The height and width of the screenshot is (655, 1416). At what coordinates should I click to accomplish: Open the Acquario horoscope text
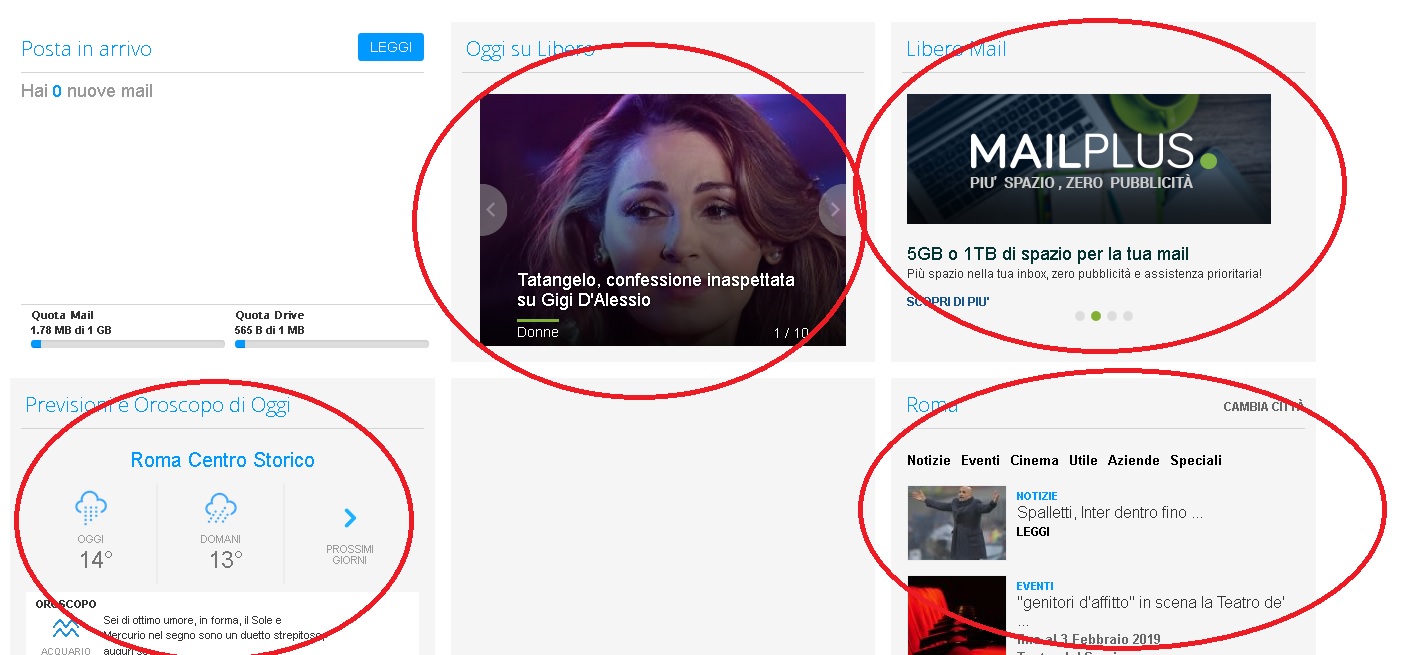point(215,635)
